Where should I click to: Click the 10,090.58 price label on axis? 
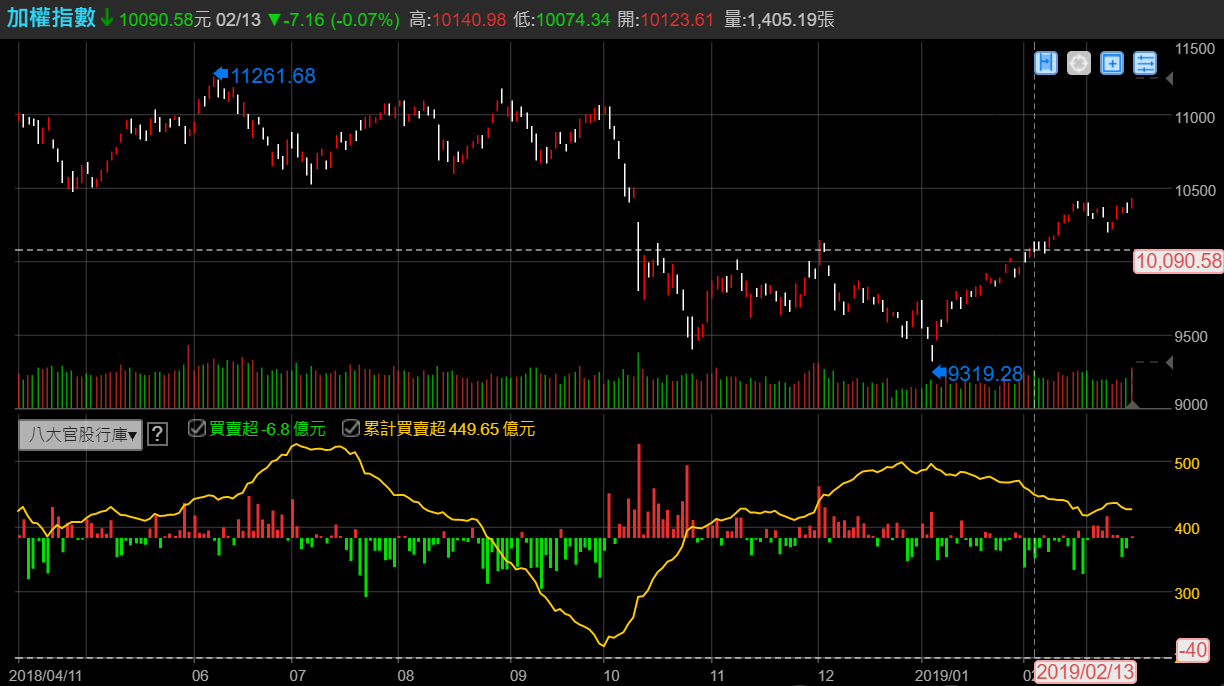coord(1179,262)
